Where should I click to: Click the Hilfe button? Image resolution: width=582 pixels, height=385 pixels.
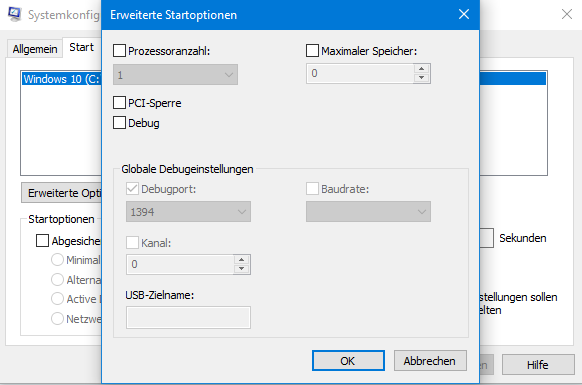click(538, 365)
